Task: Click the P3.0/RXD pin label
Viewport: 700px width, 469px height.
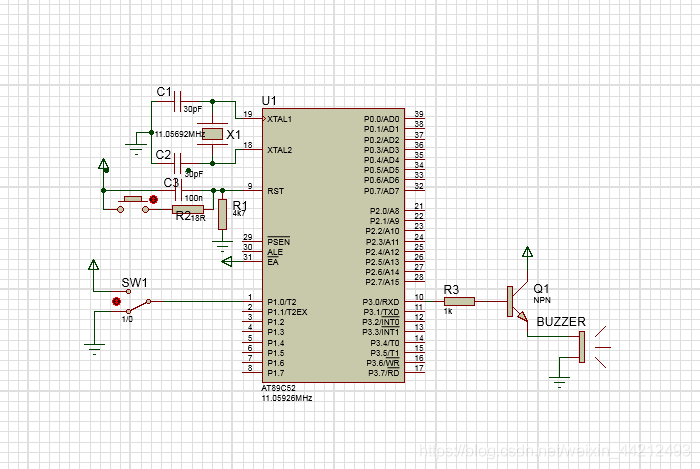Action: (x=380, y=301)
